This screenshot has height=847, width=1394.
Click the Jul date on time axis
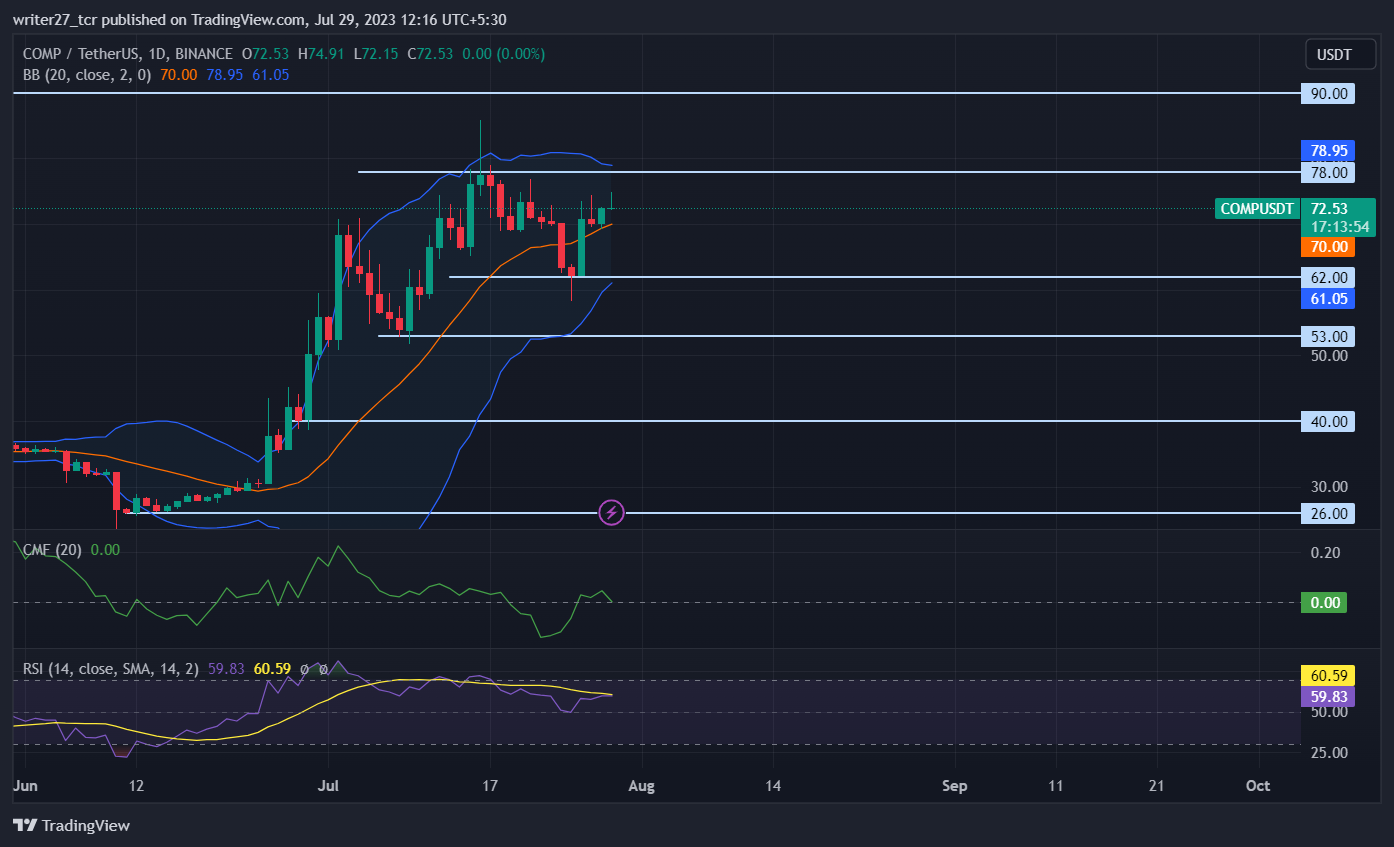coord(327,786)
